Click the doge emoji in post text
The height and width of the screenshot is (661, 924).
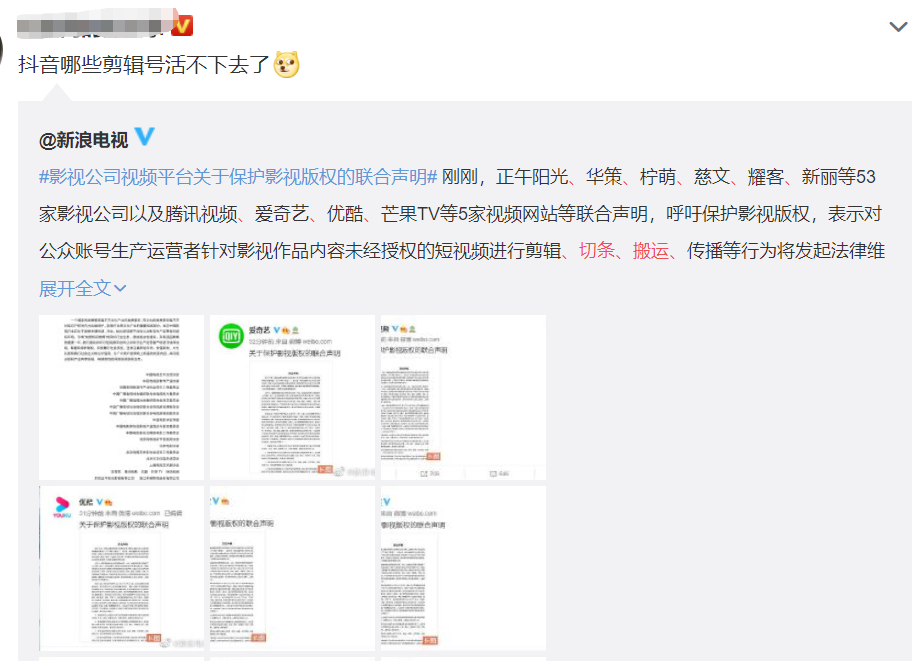coord(286,64)
